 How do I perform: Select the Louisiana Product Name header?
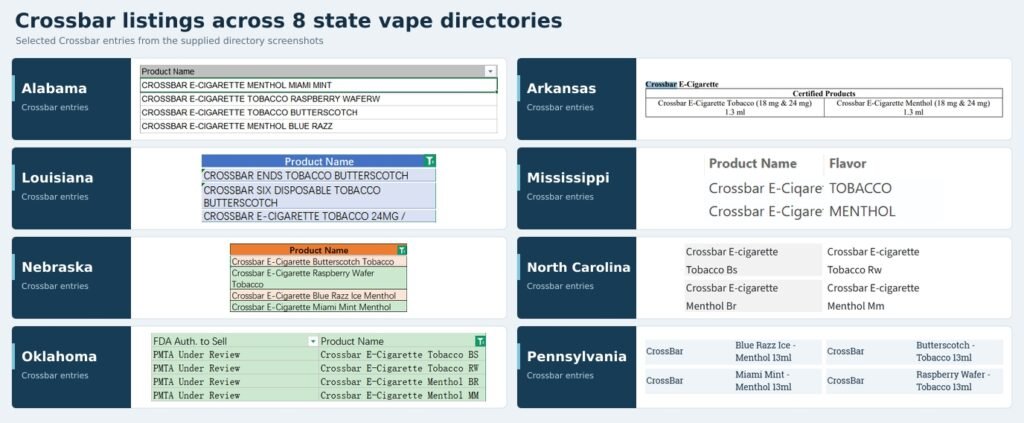pos(319,161)
